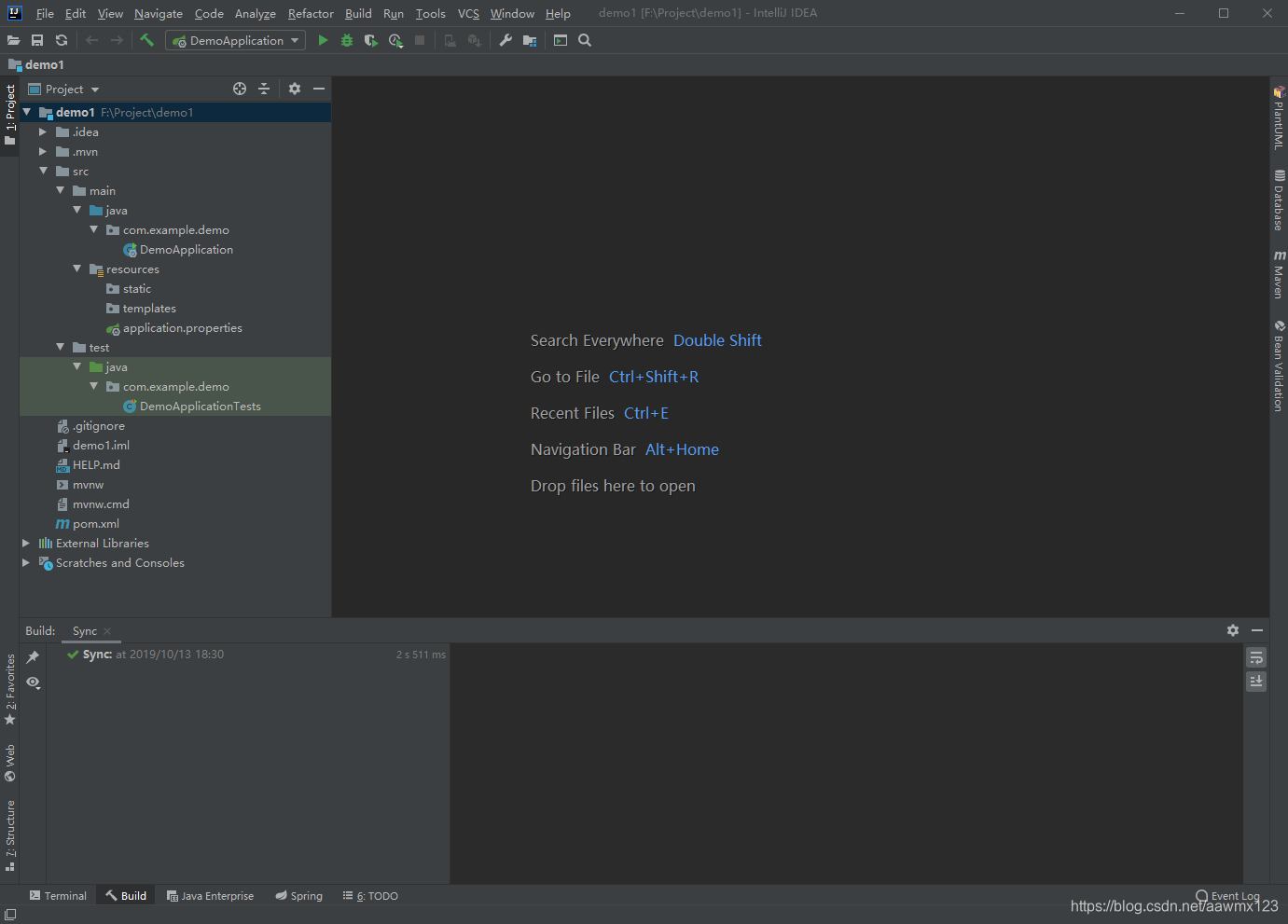Open the Spring tool window
Image resolution: width=1288 pixels, height=924 pixels.
pos(298,896)
